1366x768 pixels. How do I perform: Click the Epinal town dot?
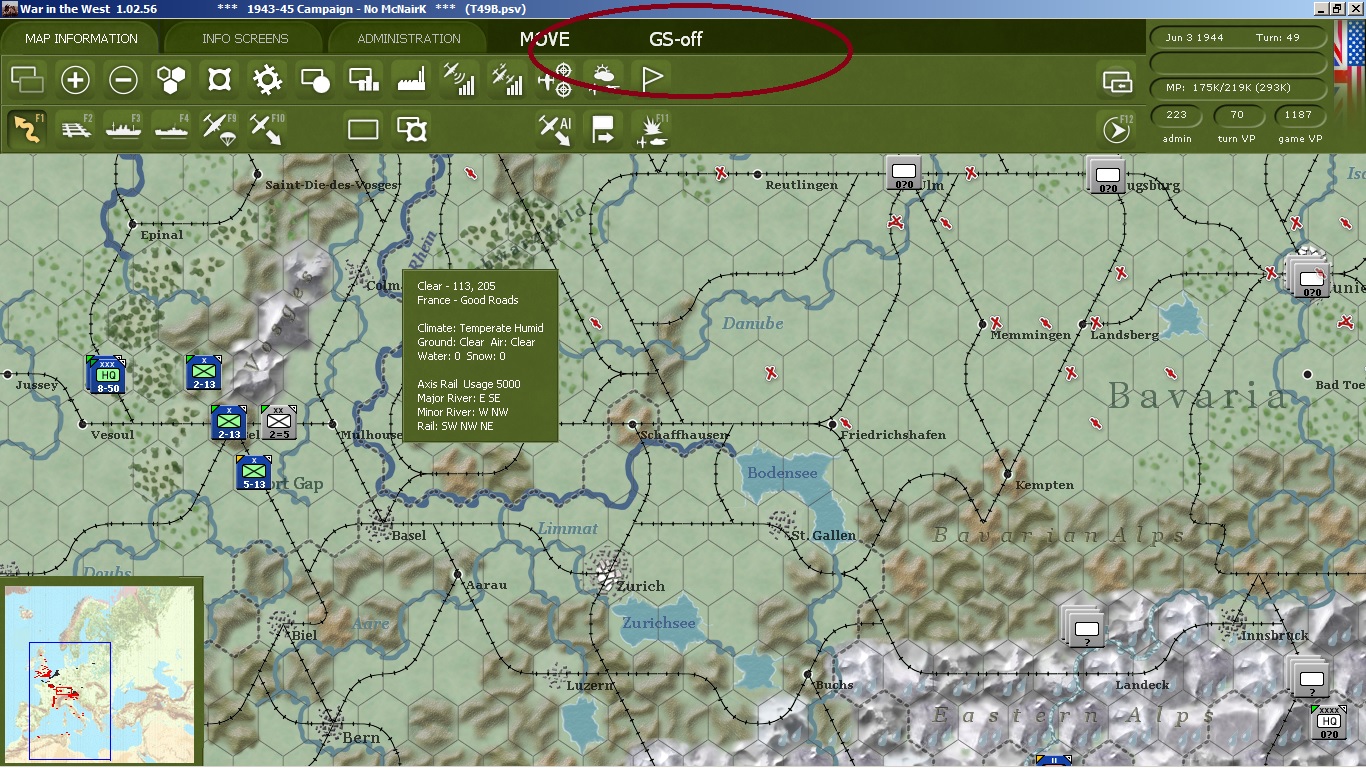coord(132,223)
